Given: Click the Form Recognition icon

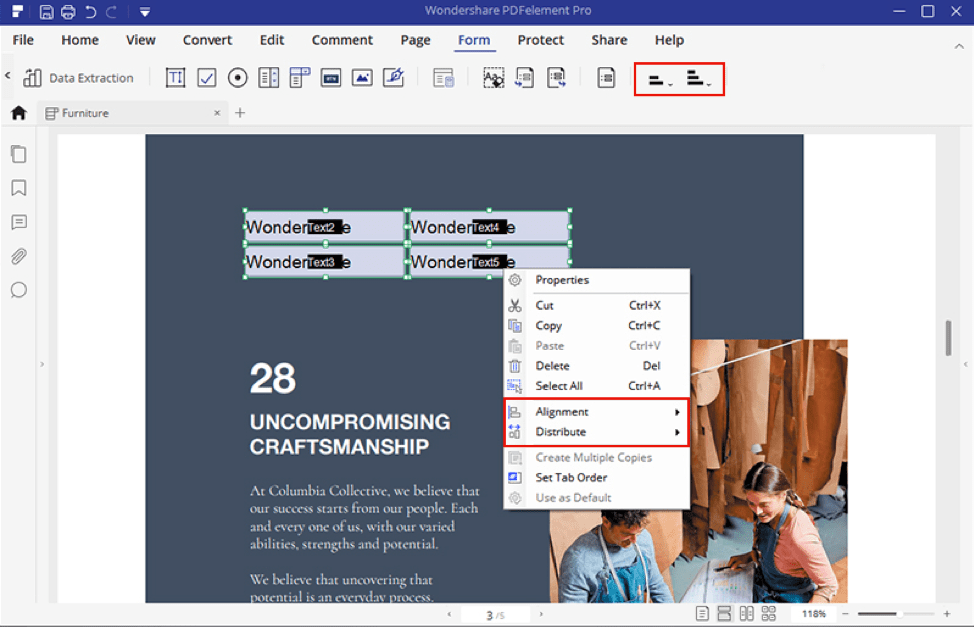Looking at the screenshot, I should pyautogui.click(x=493, y=78).
